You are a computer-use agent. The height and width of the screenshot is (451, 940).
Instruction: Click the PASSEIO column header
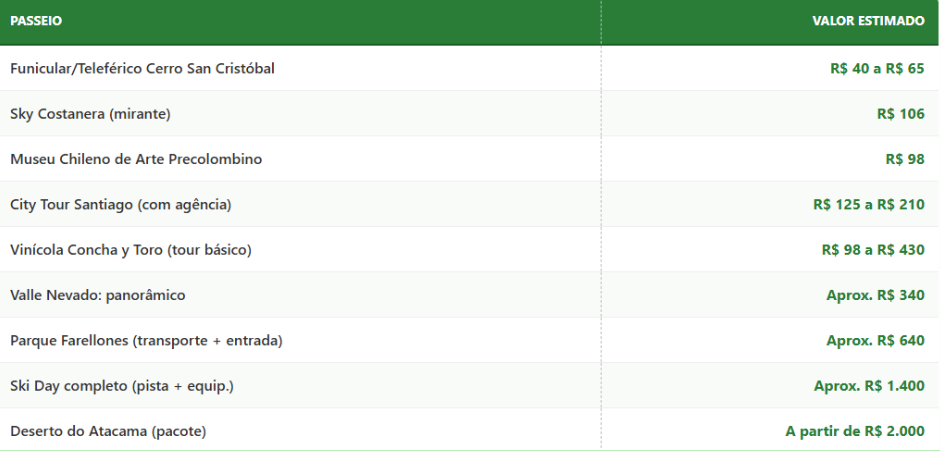pyautogui.click(x=36, y=21)
